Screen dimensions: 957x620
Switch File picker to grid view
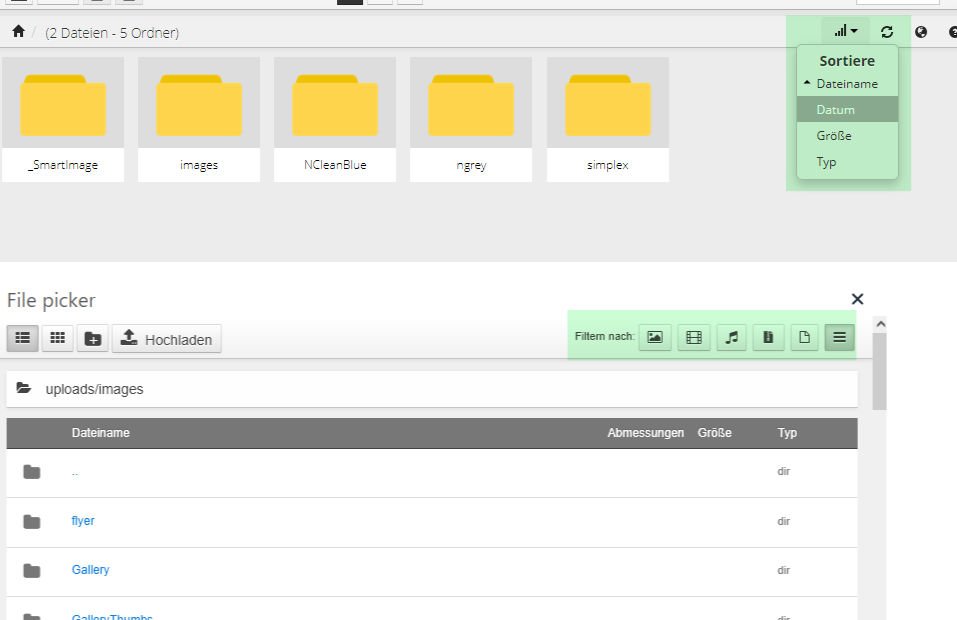pyautogui.click(x=58, y=339)
